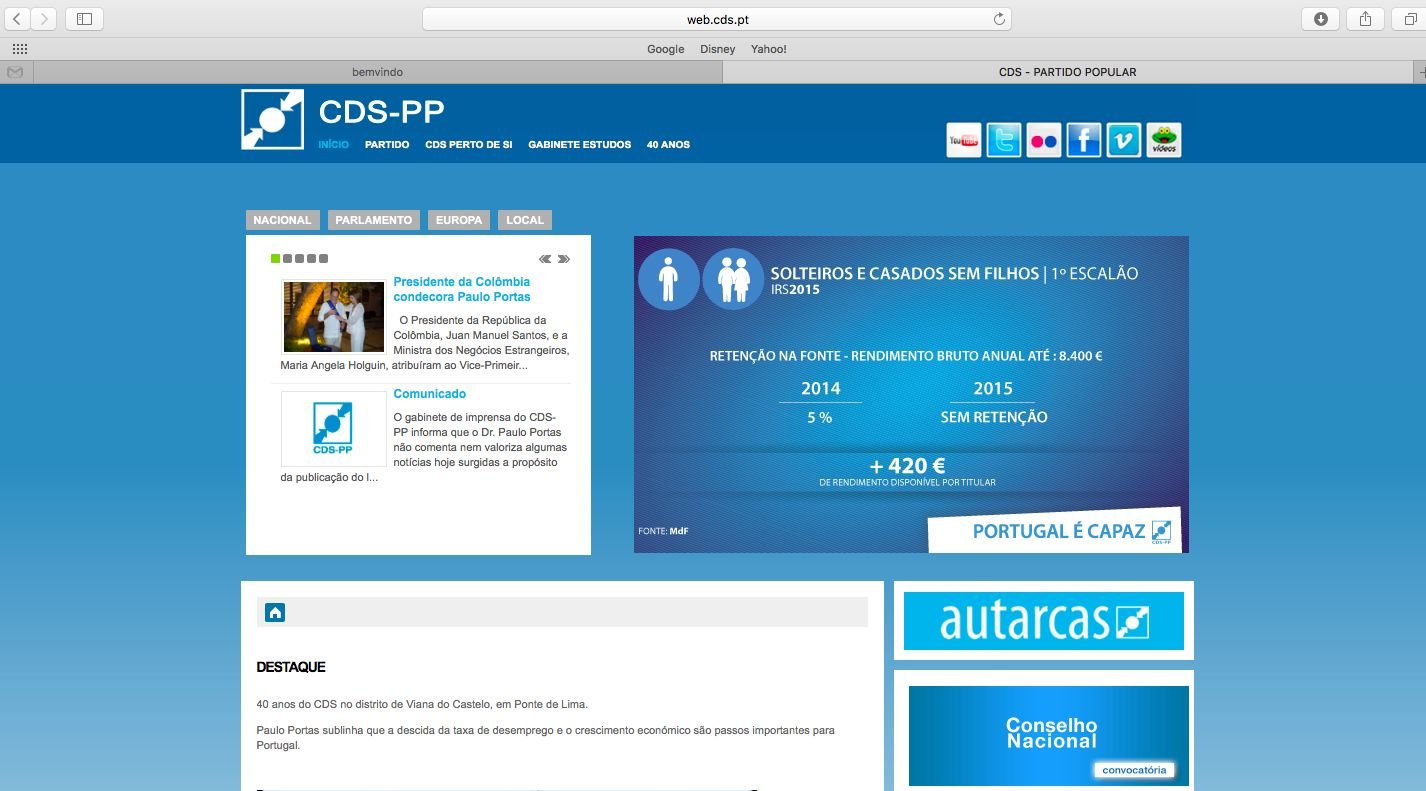Image resolution: width=1426 pixels, height=791 pixels.
Task: Open the YouTube social icon
Action: pos(964,141)
